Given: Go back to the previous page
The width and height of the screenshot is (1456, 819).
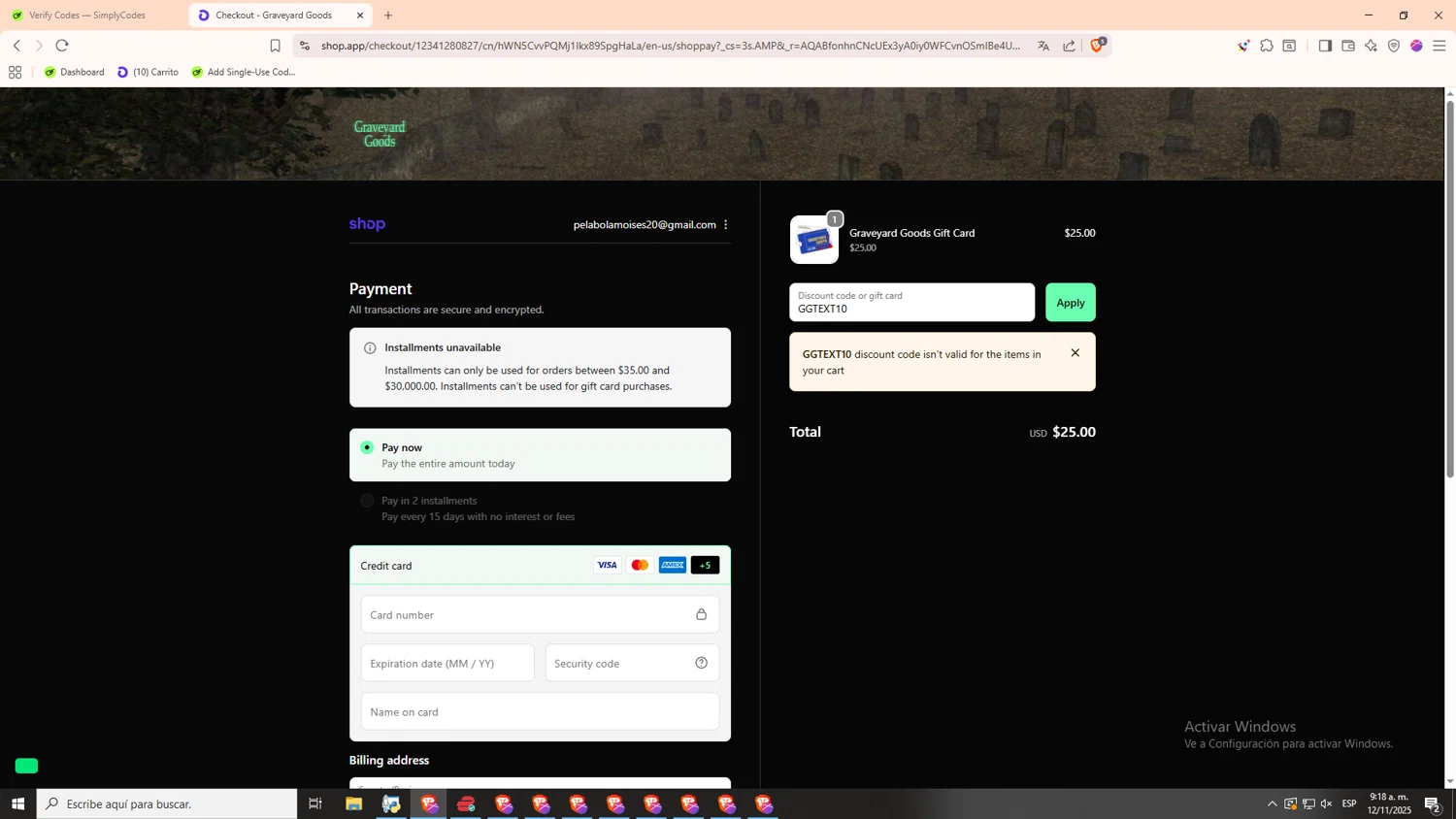Looking at the screenshot, I should coord(17,46).
